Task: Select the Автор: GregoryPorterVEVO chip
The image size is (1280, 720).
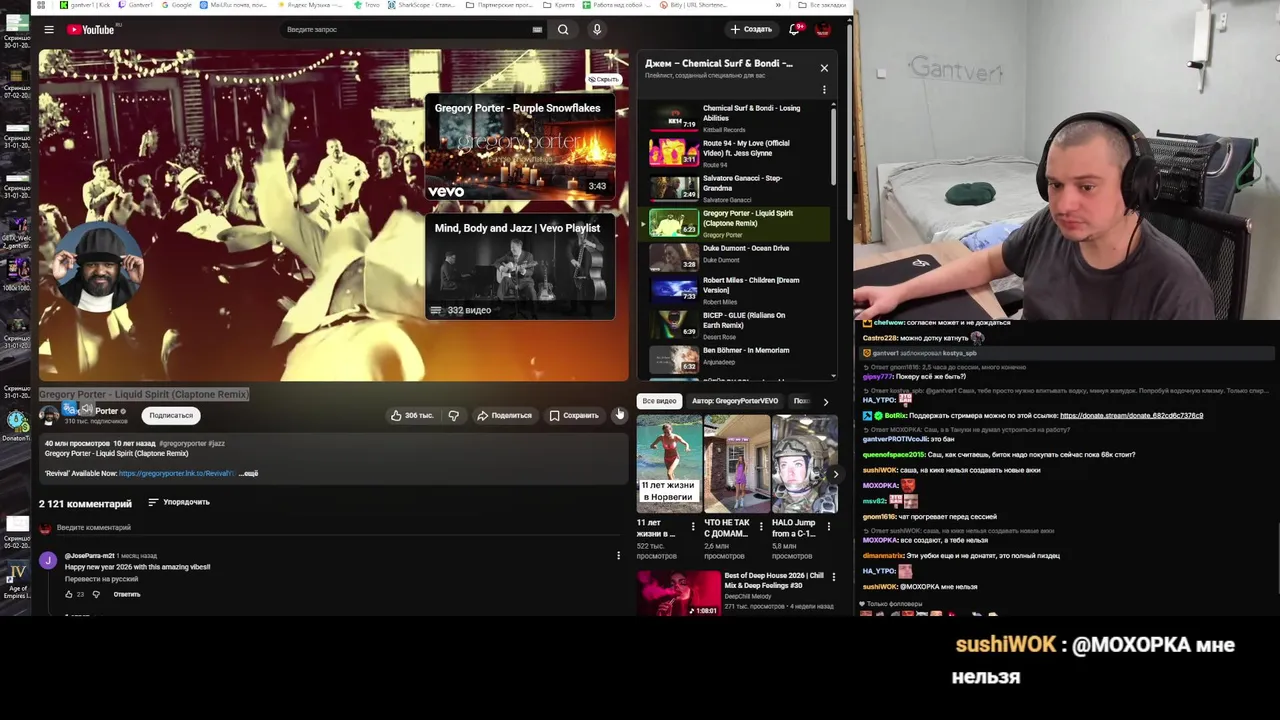Action: (x=735, y=401)
